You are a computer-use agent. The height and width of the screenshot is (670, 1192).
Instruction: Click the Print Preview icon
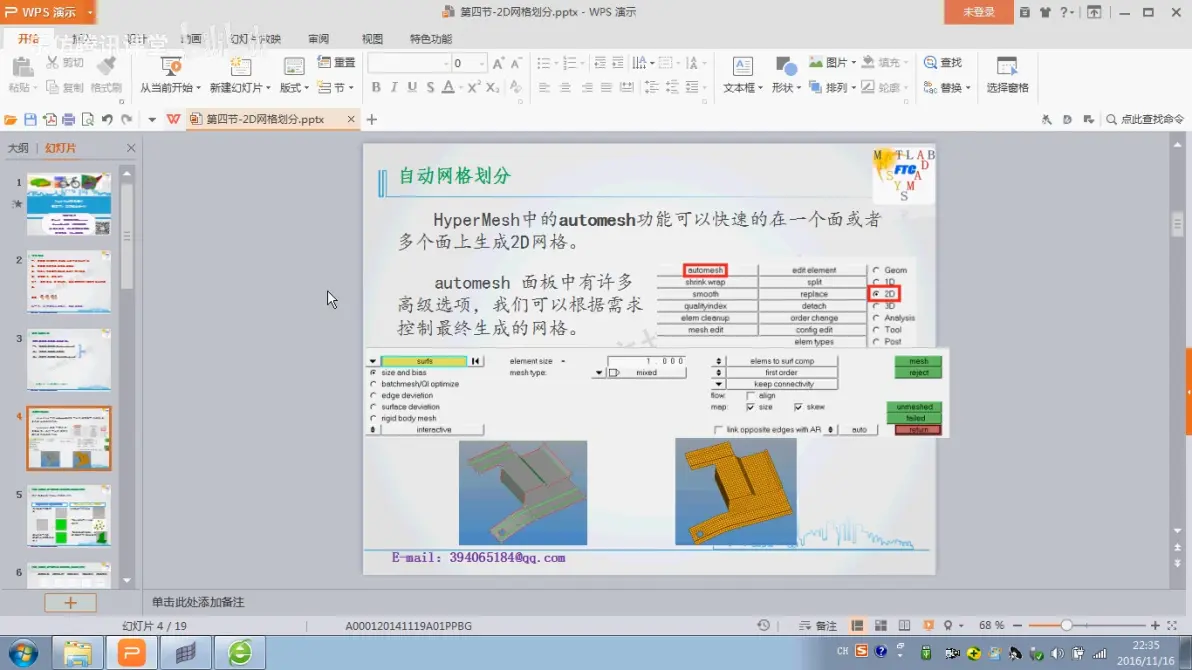coord(87,119)
